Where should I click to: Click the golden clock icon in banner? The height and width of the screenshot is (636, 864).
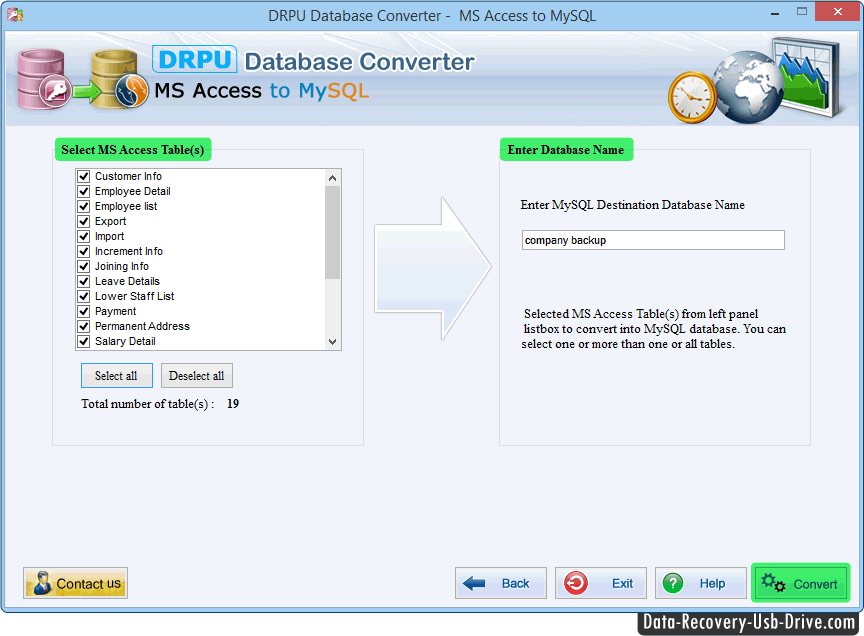pos(692,98)
